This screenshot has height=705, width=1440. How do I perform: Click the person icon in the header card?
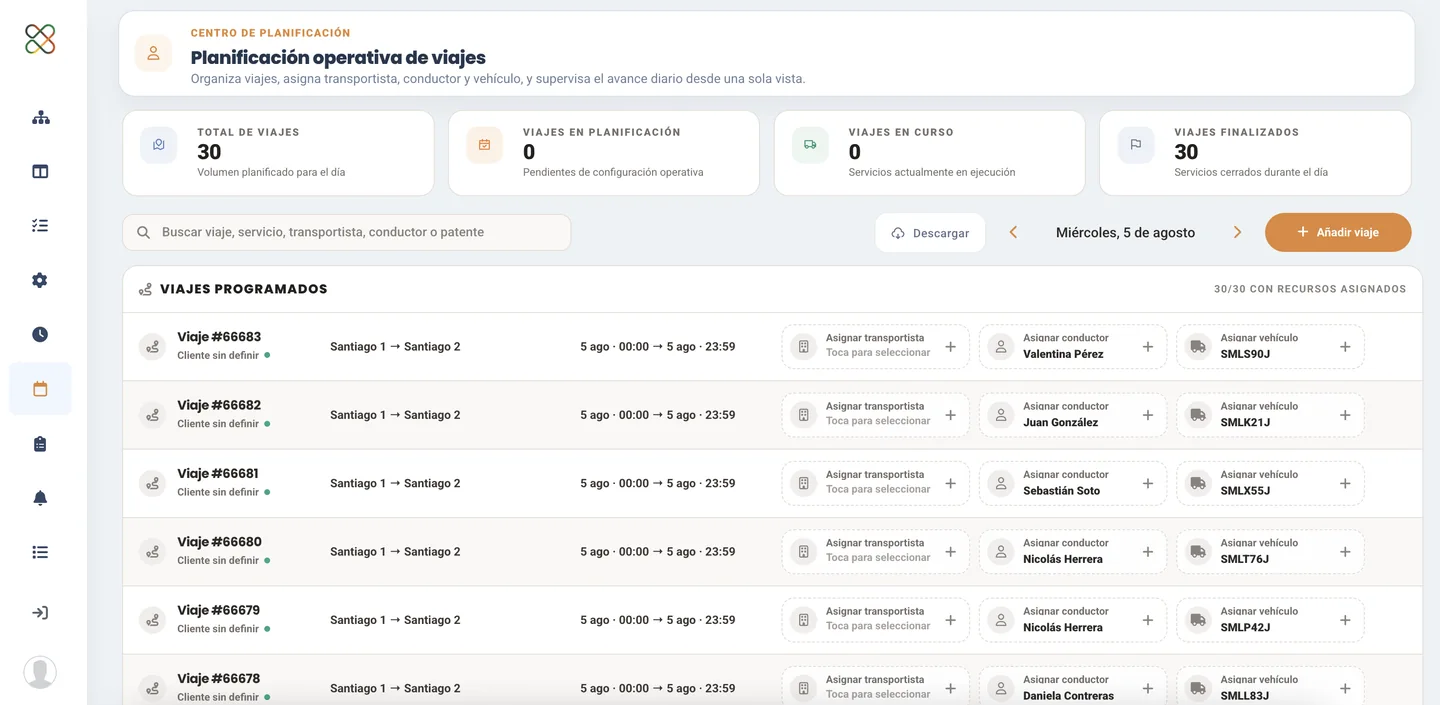coord(153,54)
